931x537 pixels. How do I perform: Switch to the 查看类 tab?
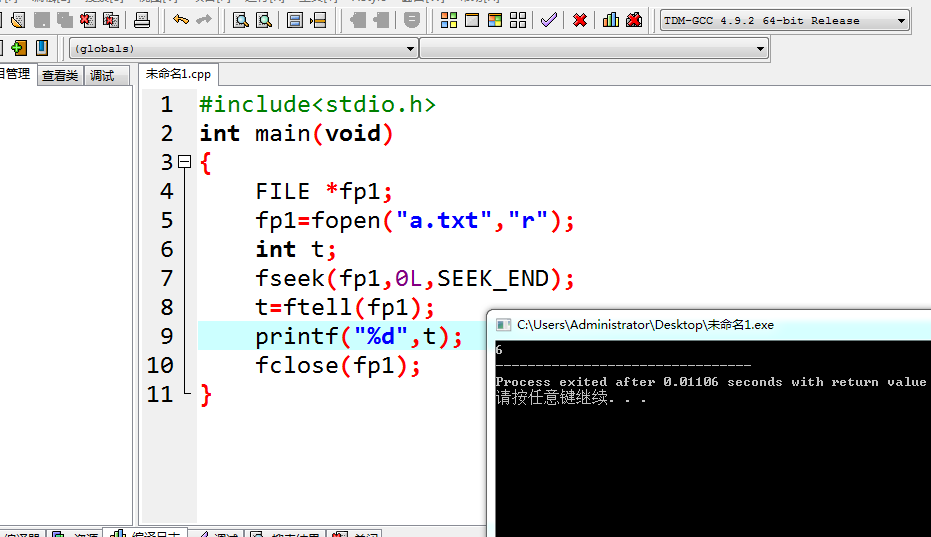[x=60, y=75]
